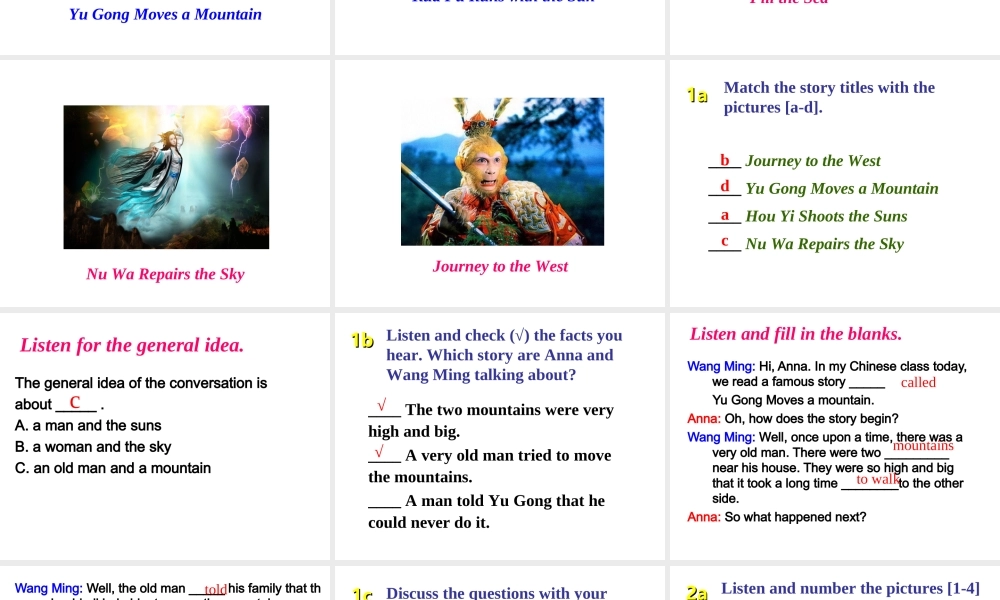The image size is (1000, 600).
Task: Select option 'C. an old man and a mountain'
Action: 113,468
